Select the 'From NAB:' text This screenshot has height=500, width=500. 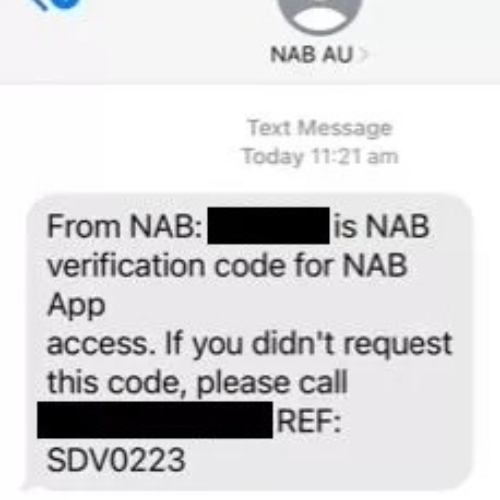point(125,226)
